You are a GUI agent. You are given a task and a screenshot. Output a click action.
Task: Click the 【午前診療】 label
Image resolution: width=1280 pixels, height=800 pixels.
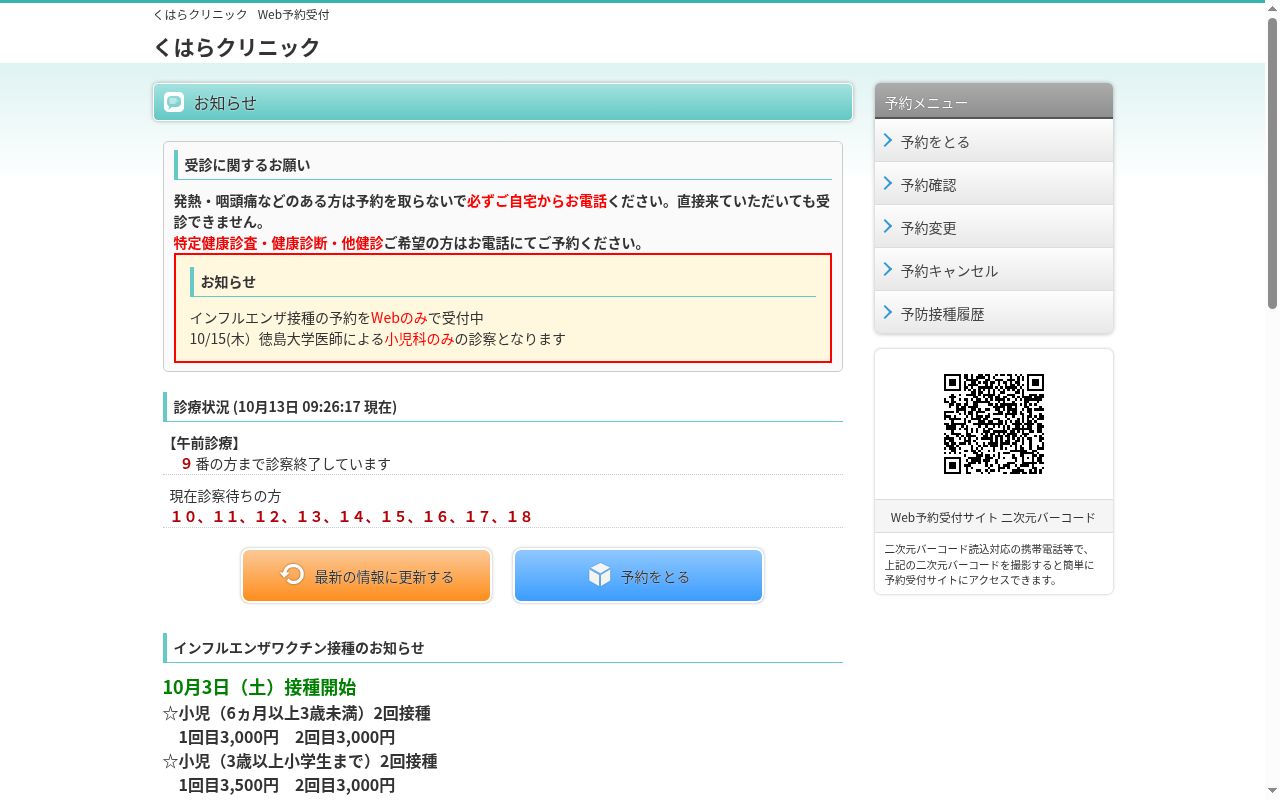point(205,443)
